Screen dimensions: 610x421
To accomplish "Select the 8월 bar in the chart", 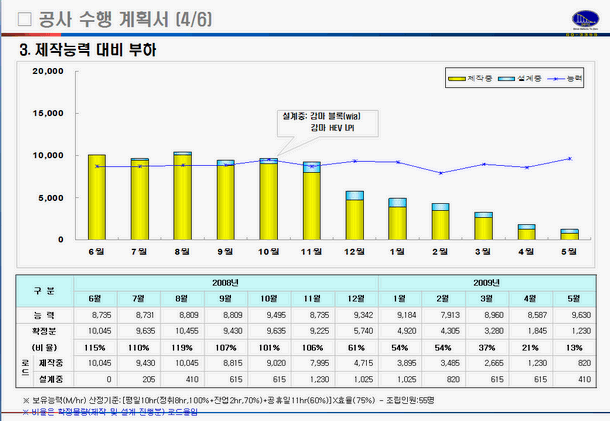I will click(182, 196).
